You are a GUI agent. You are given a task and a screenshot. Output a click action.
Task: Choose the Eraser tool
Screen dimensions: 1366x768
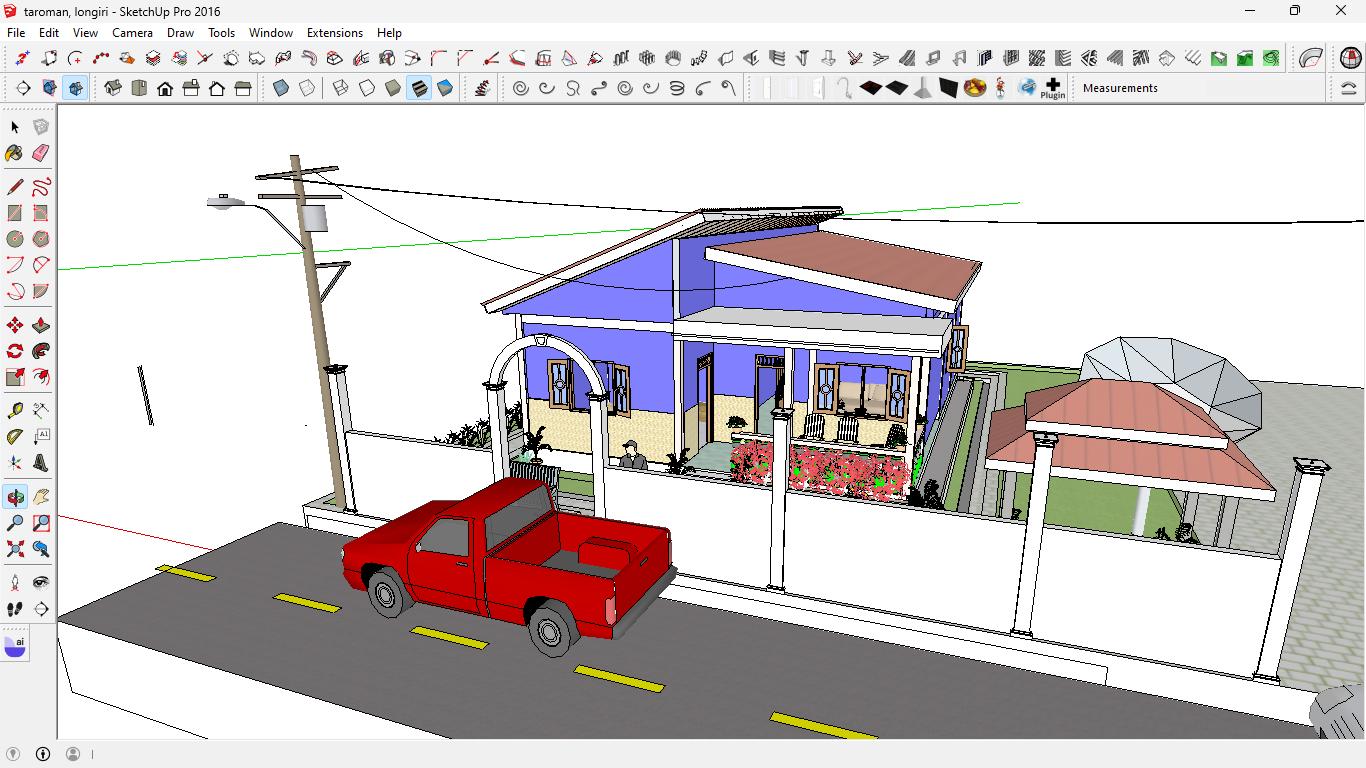[x=41, y=153]
